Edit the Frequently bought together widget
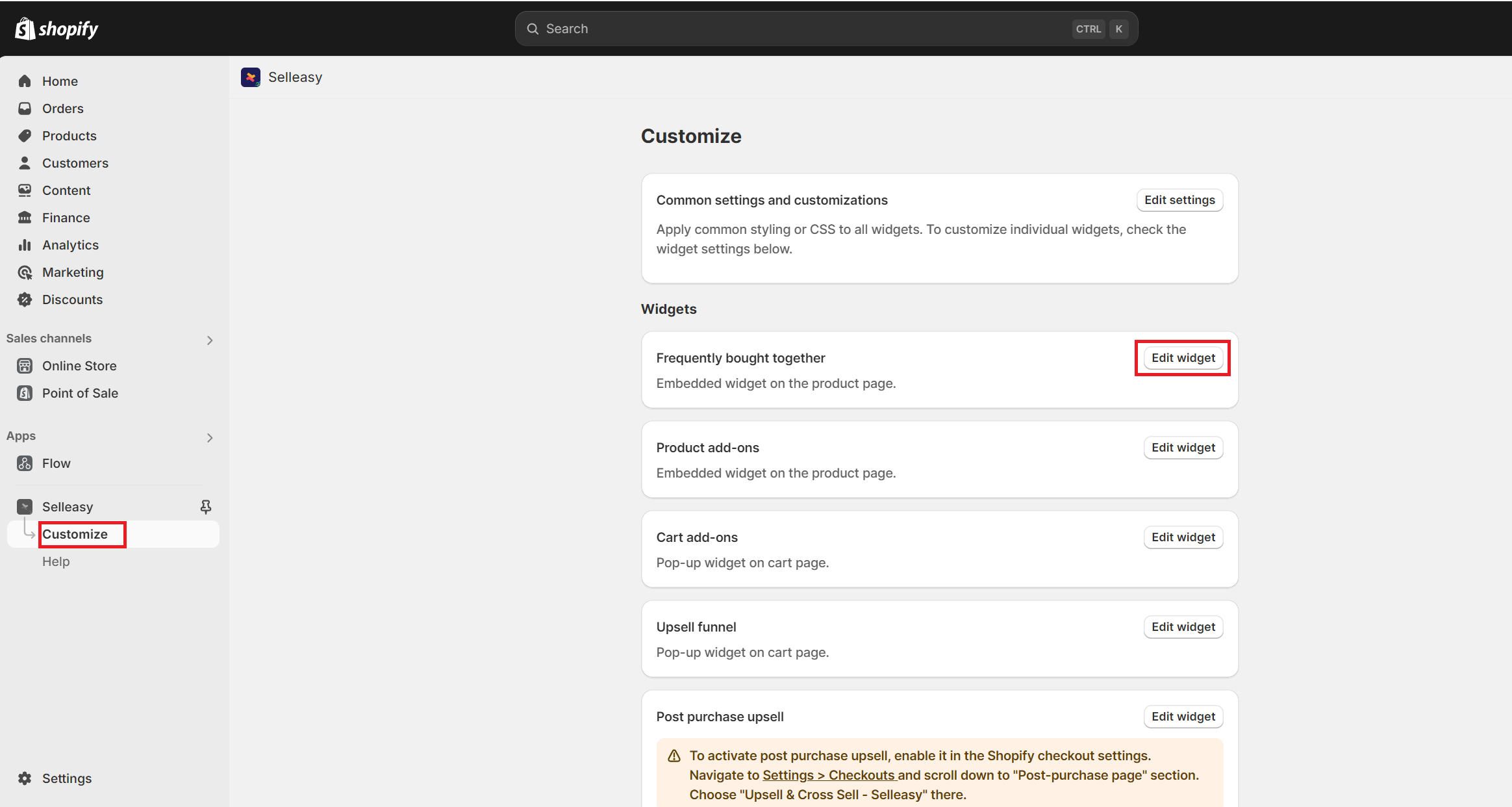The image size is (1512, 807). pos(1183,358)
